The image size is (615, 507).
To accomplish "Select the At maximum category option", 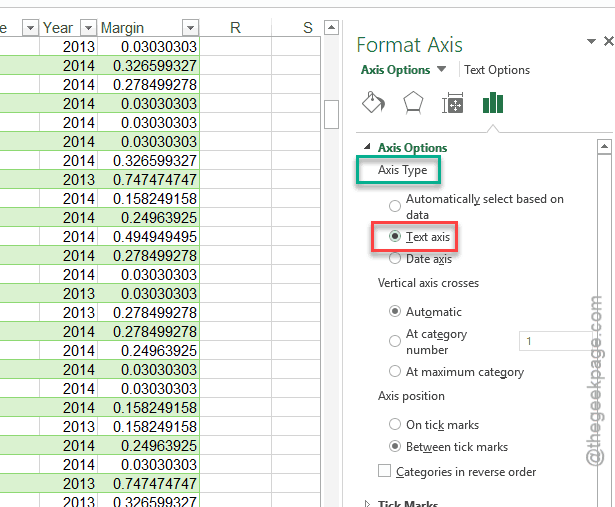I will click(395, 372).
